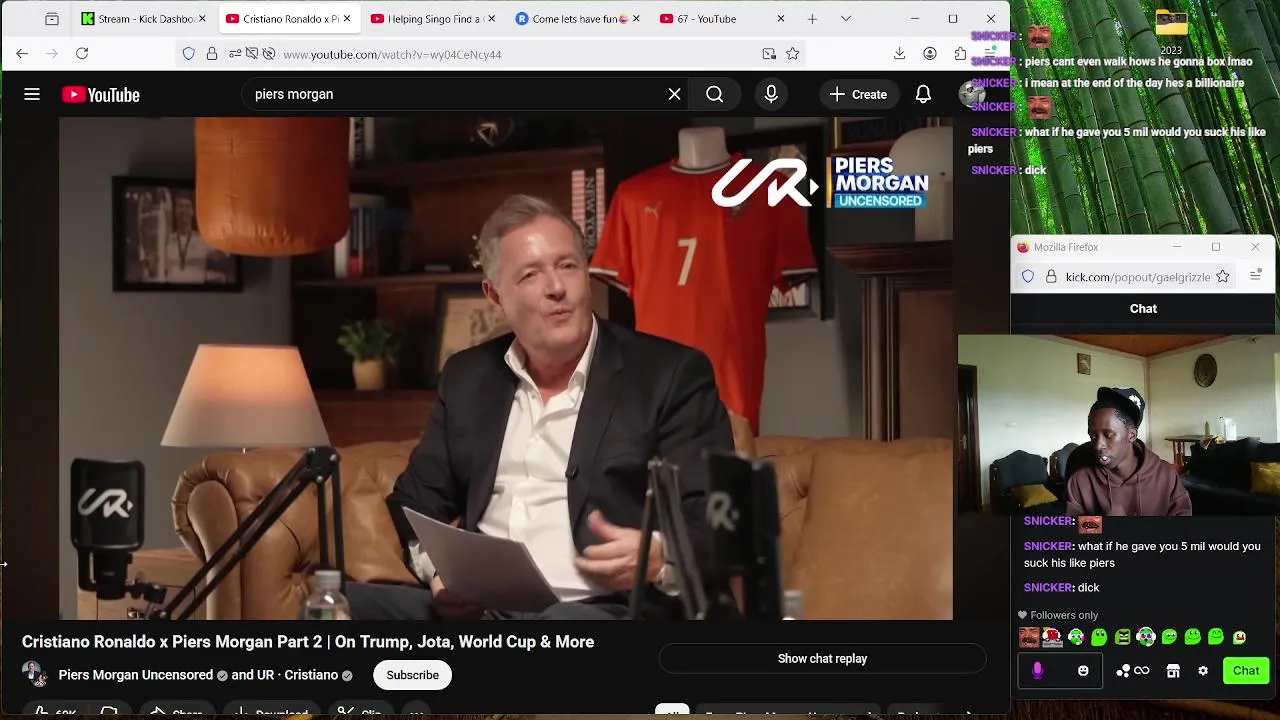
Task: Click the video player showing Piers Morgan
Action: pos(505,368)
